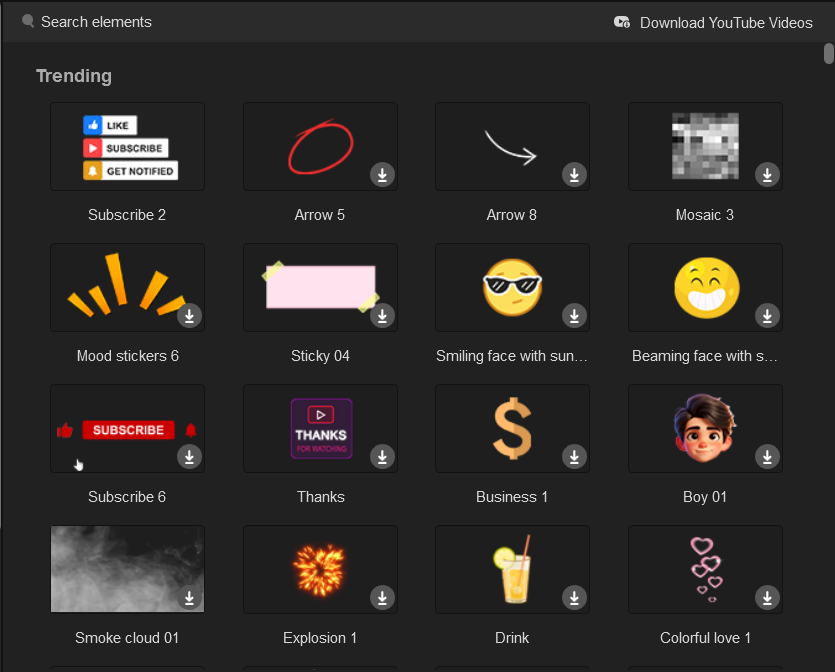Click the 'Explosion 1' label

[320, 638]
